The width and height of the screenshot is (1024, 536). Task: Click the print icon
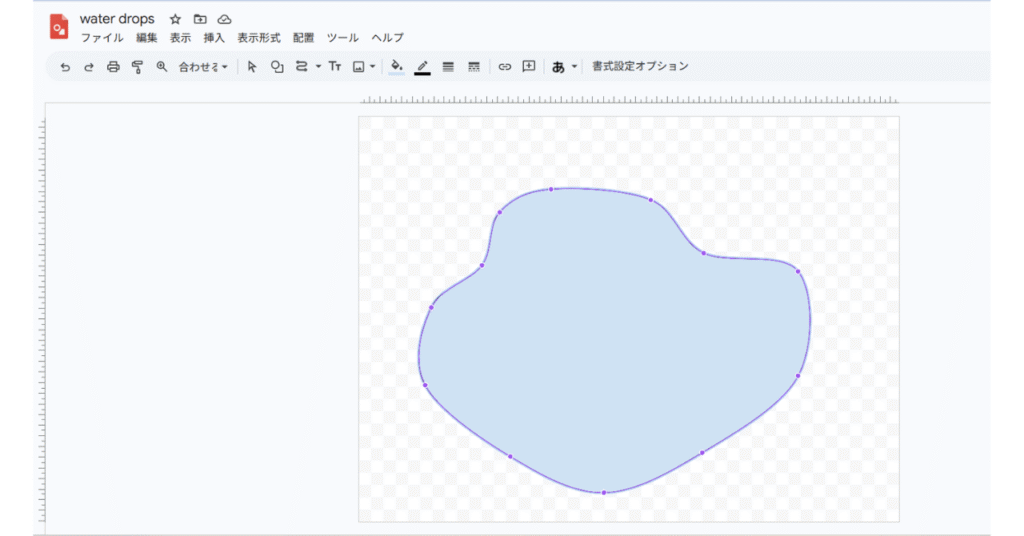coord(113,67)
